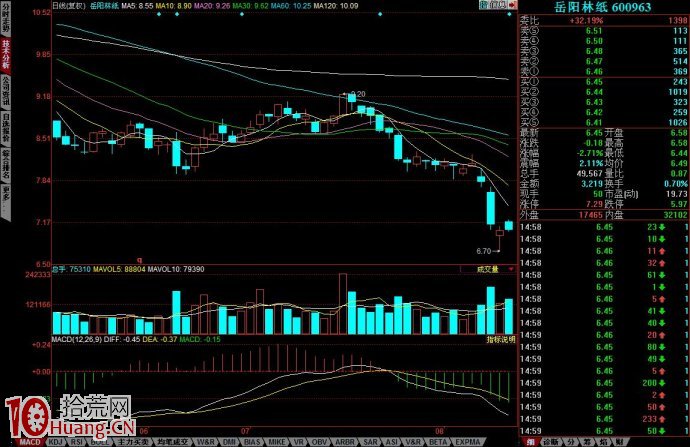
Task: Click the 卖① ask price 6.46
Action: (x=594, y=71)
